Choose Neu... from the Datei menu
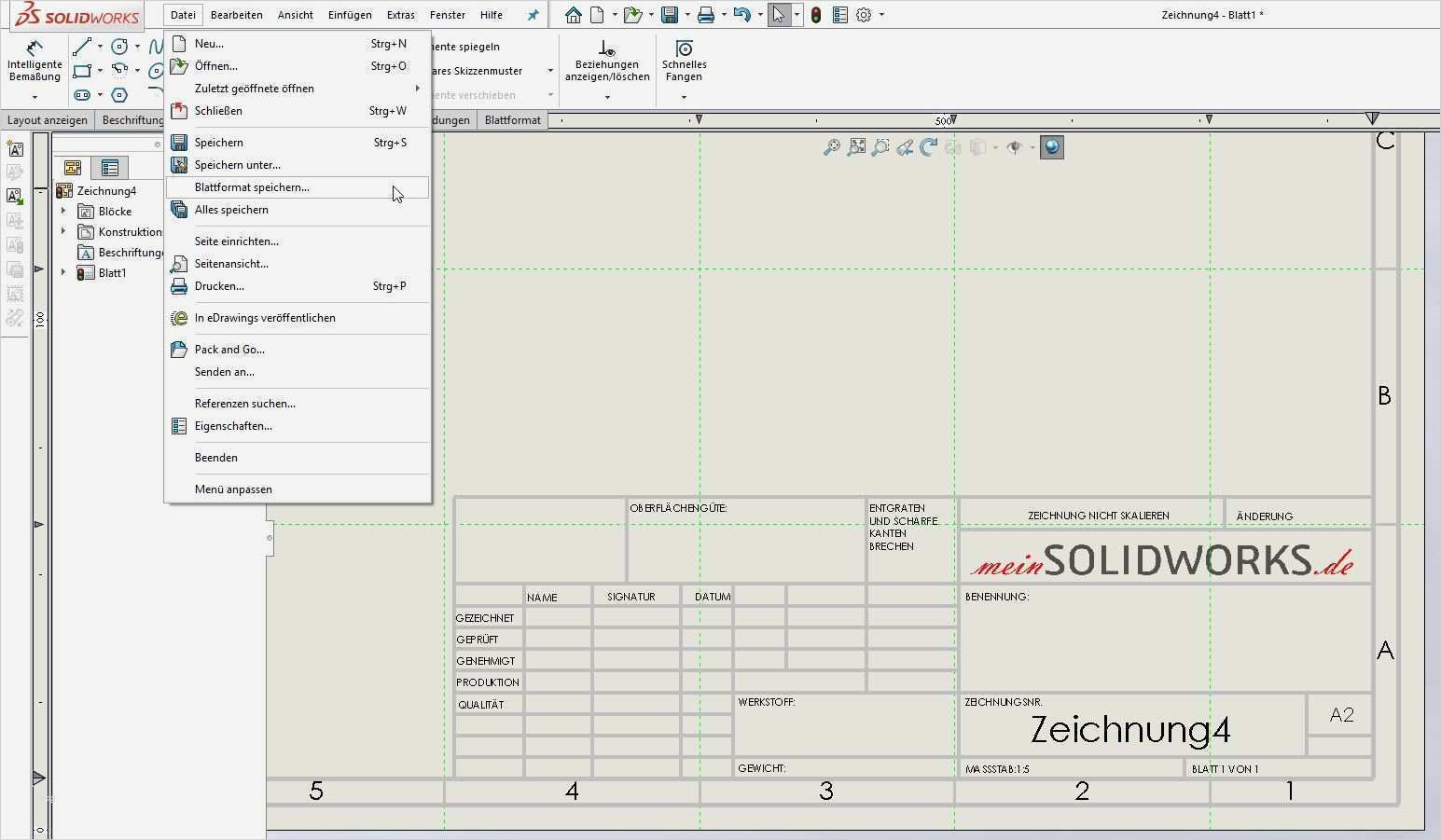Viewport: 1441px width, 840px height. [x=298, y=44]
